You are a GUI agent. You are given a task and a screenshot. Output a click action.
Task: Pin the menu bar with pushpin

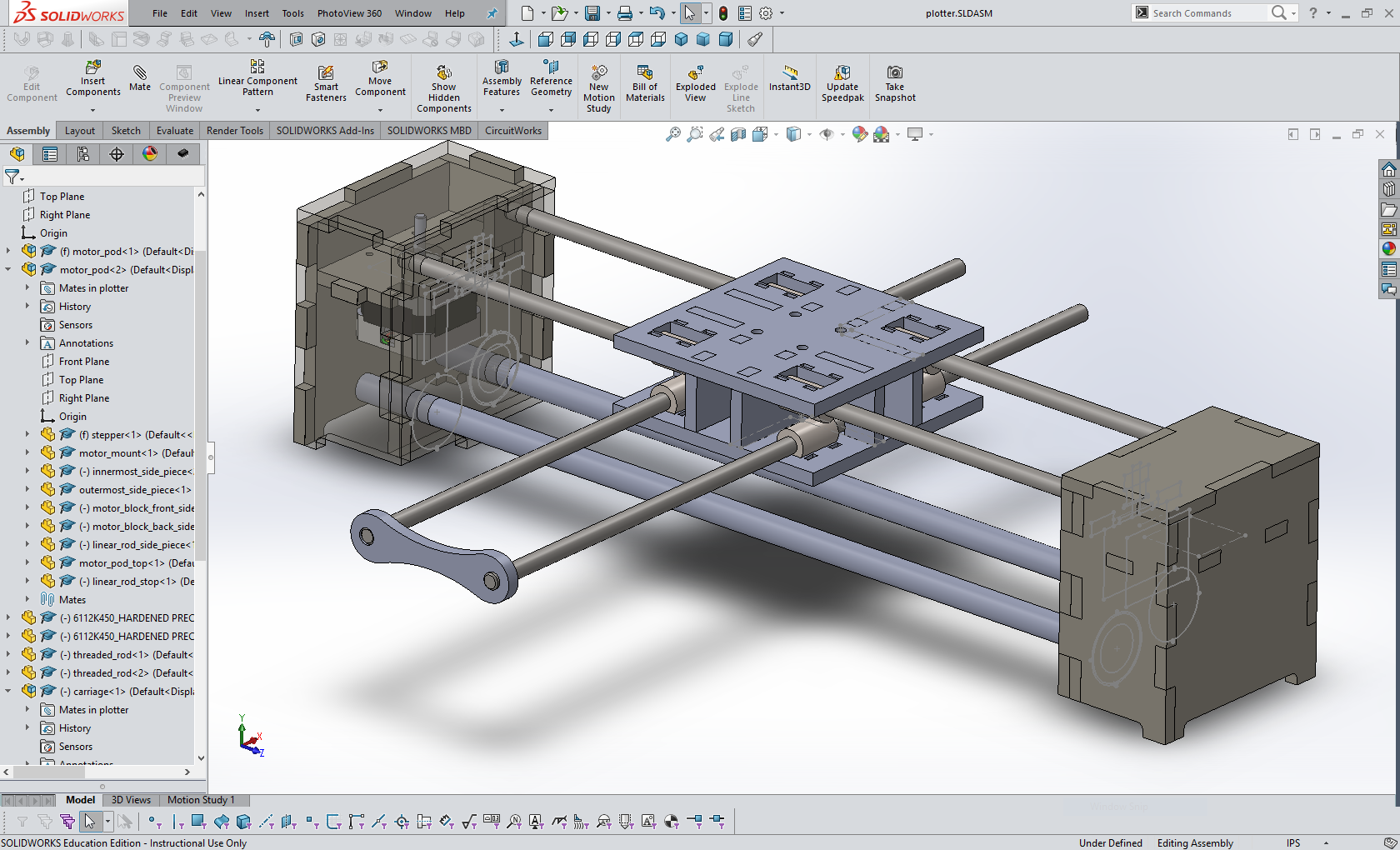[x=492, y=13]
